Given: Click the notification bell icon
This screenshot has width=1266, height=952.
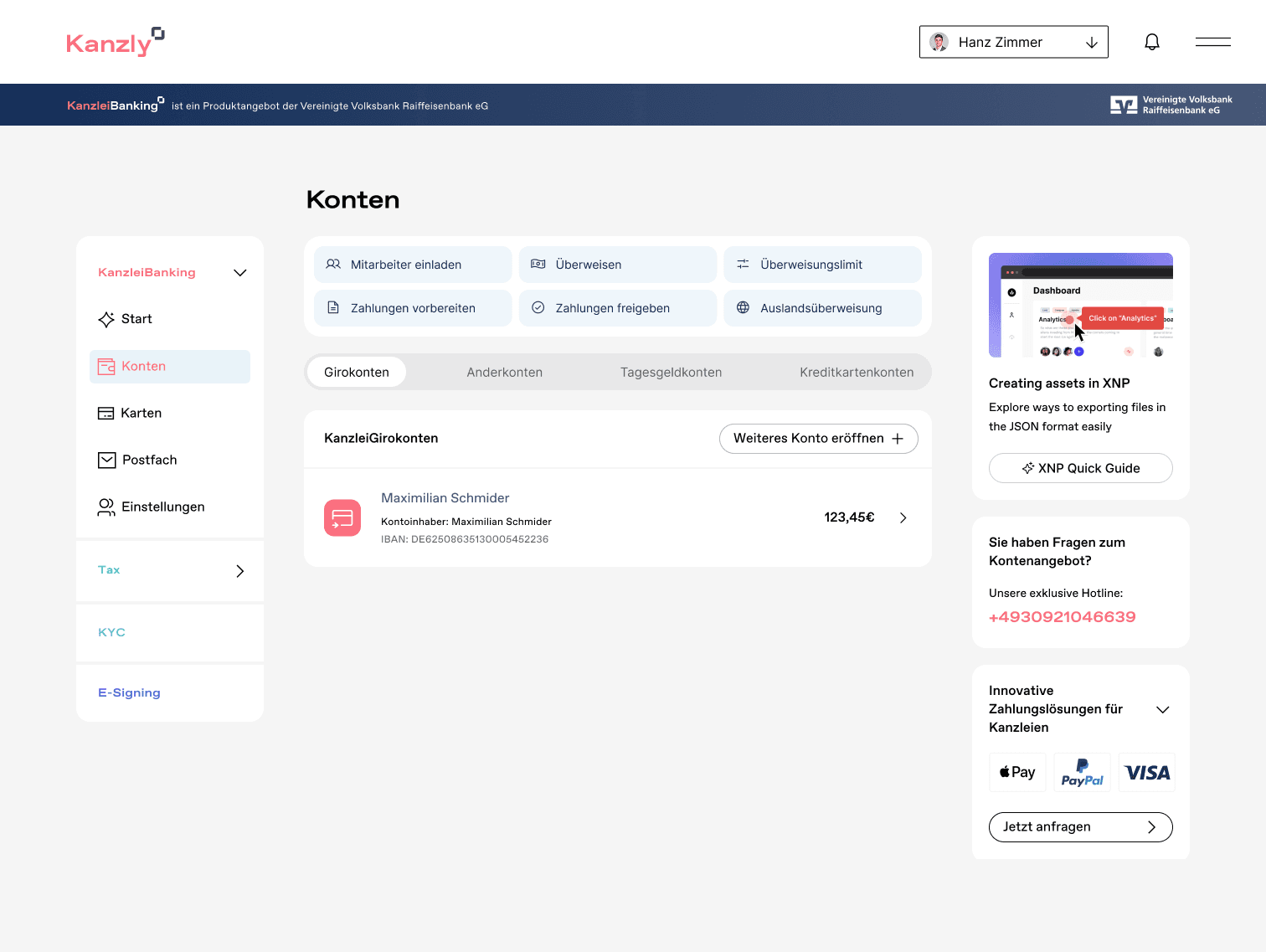Looking at the screenshot, I should tap(1152, 41).
